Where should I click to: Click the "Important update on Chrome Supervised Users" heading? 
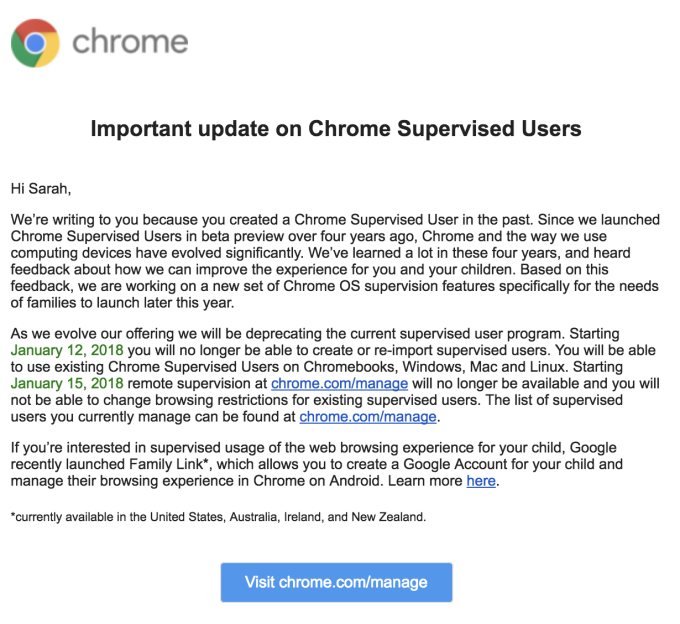click(x=336, y=128)
